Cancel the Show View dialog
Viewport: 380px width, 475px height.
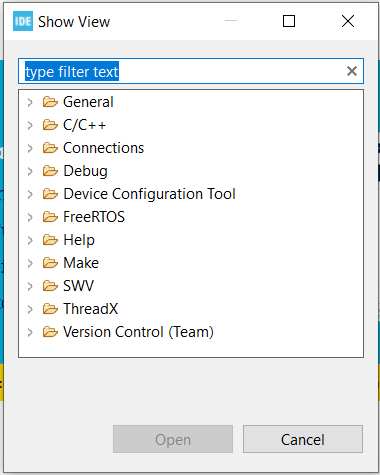[x=303, y=439]
